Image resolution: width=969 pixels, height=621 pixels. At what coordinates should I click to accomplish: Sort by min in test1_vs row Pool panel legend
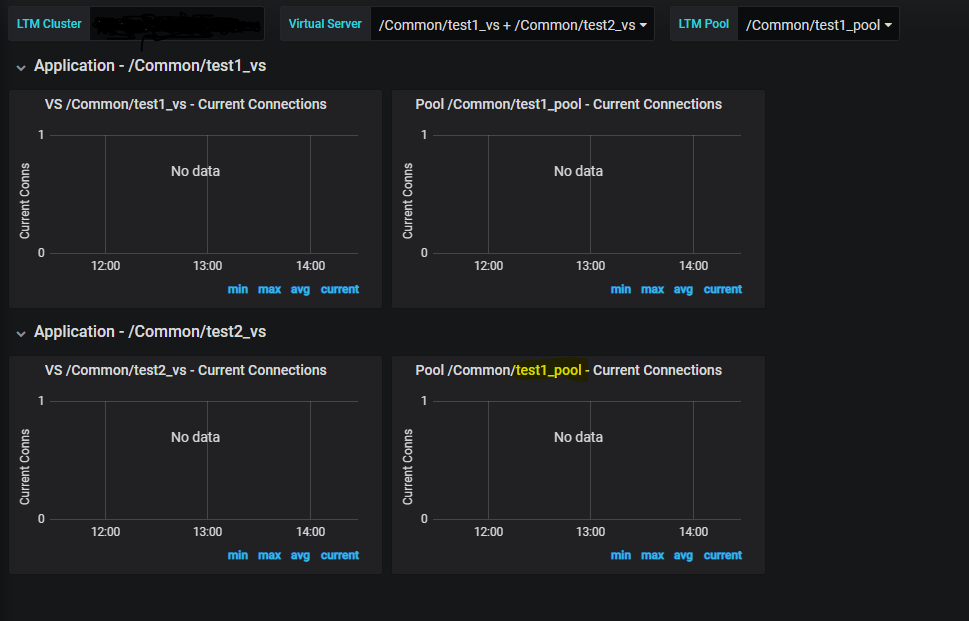620,289
